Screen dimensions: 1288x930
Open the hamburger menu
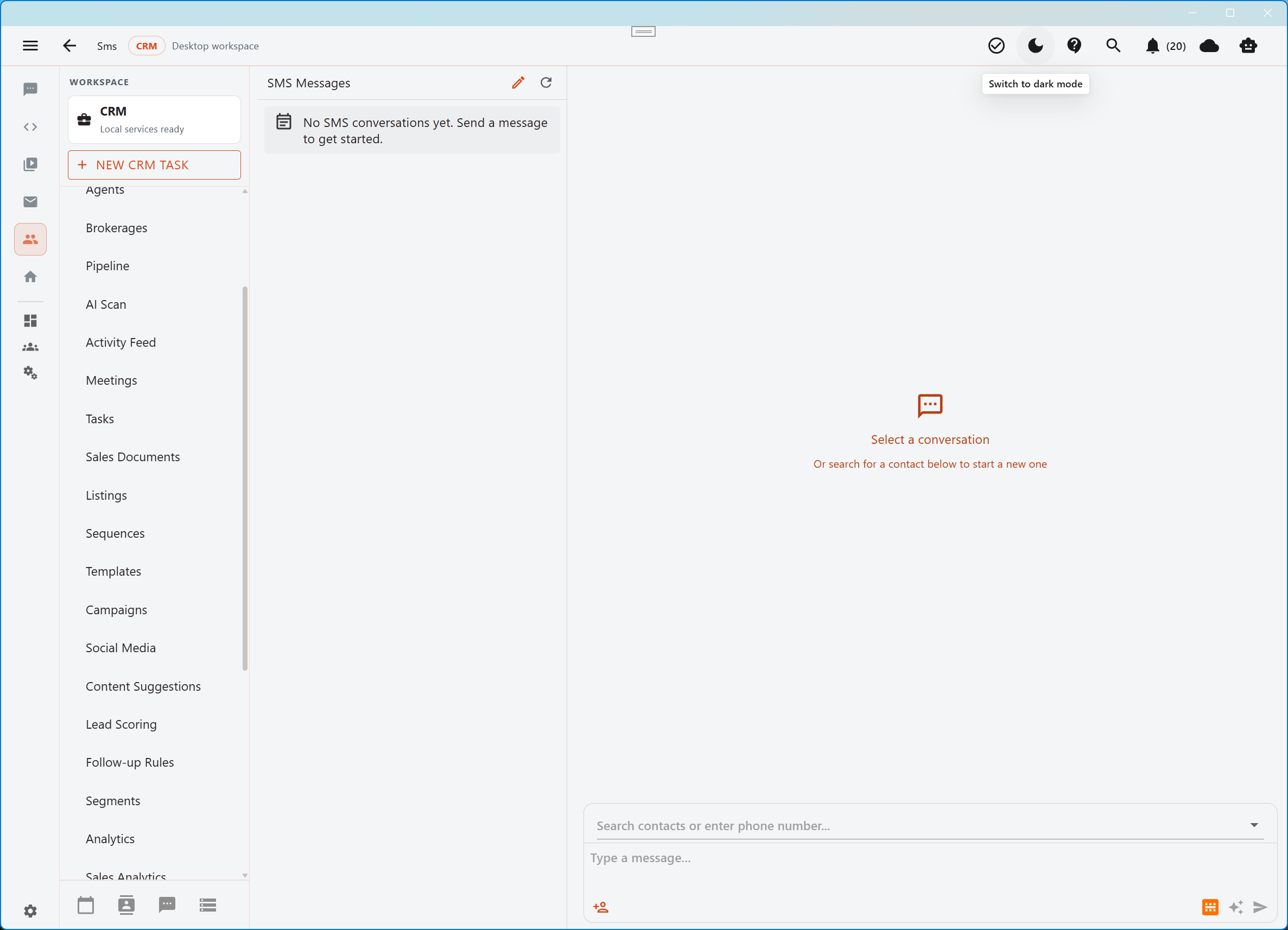[30, 46]
